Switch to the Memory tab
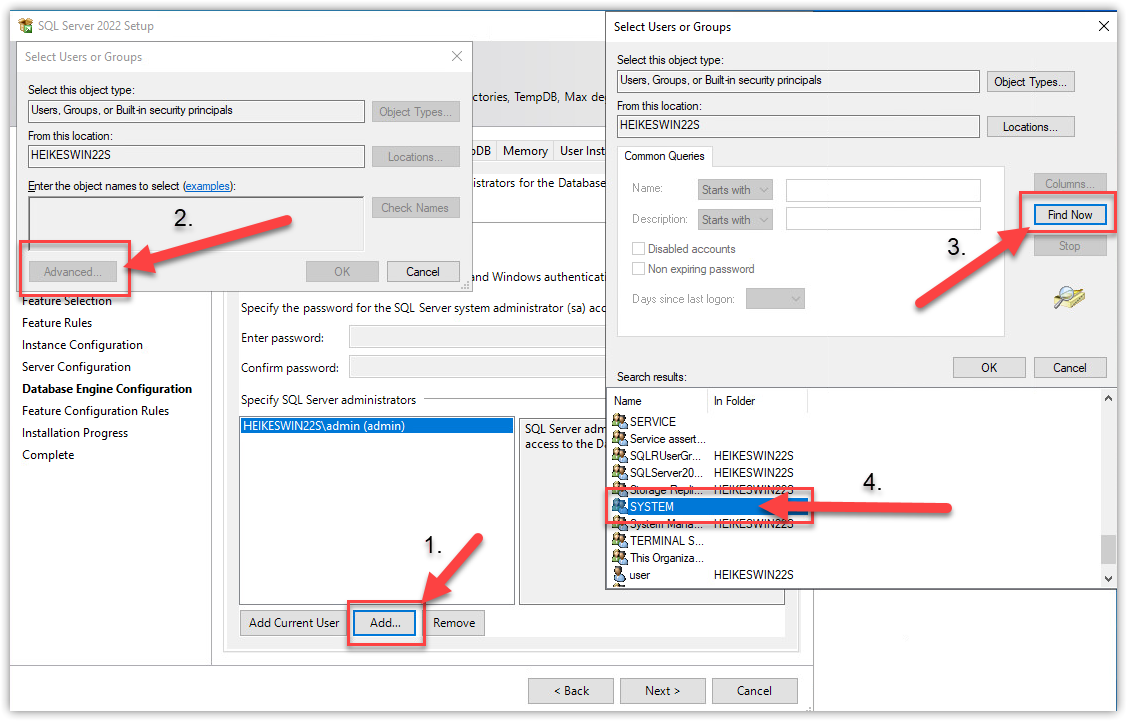 click(525, 151)
